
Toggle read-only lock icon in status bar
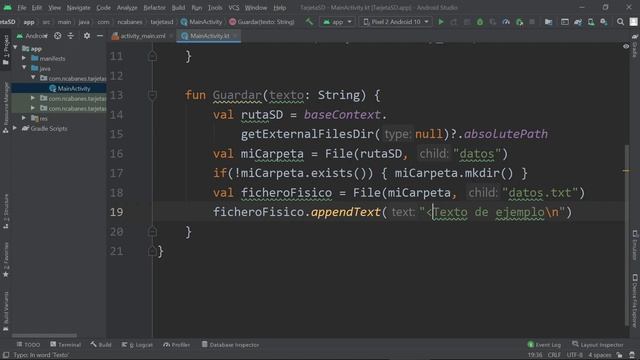point(619,355)
